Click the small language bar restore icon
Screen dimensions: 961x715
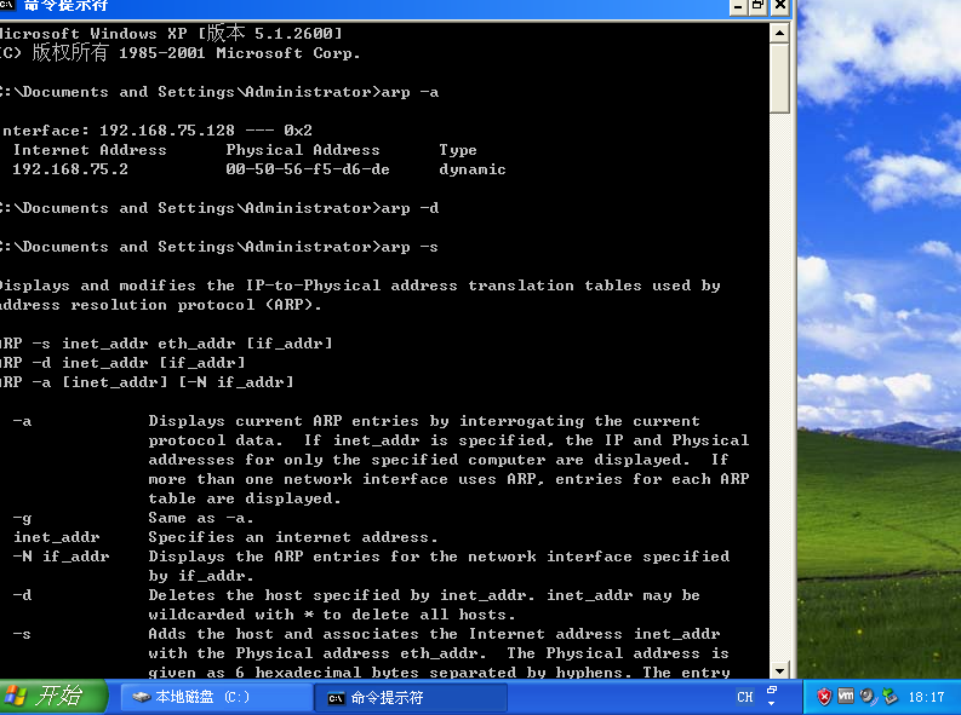[772, 690]
